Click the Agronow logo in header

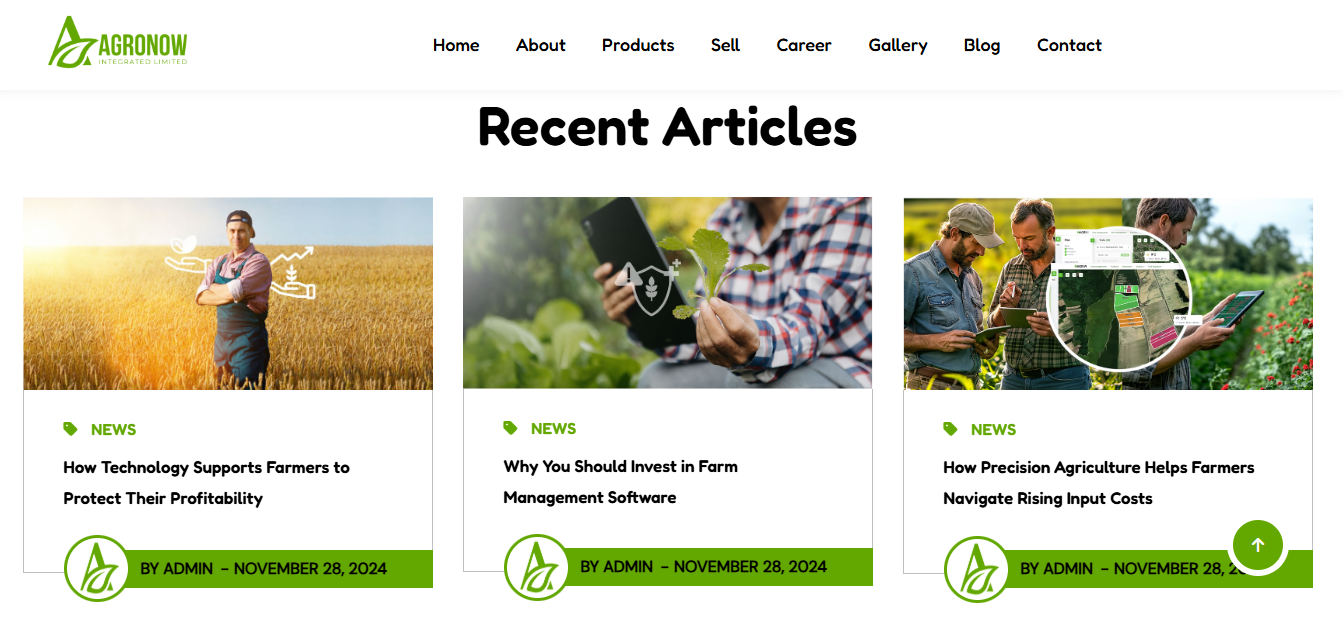point(118,42)
